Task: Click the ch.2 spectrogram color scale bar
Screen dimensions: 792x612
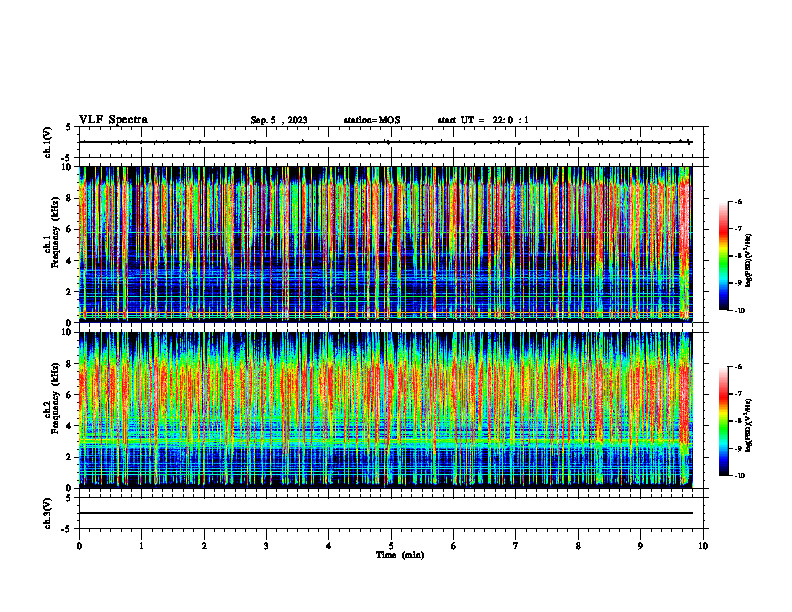Action: 723,421
